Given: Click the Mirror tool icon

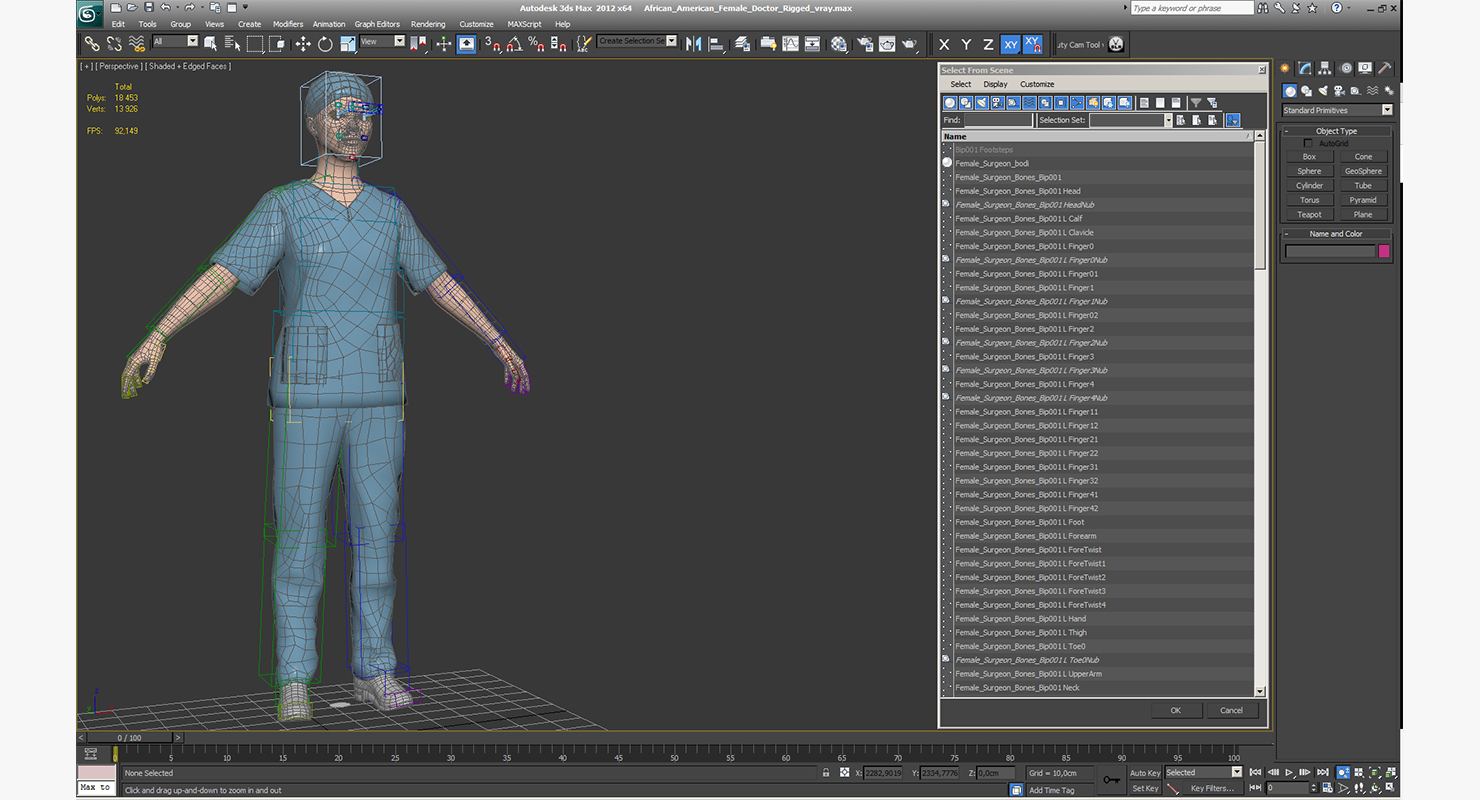Looking at the screenshot, I should point(693,44).
